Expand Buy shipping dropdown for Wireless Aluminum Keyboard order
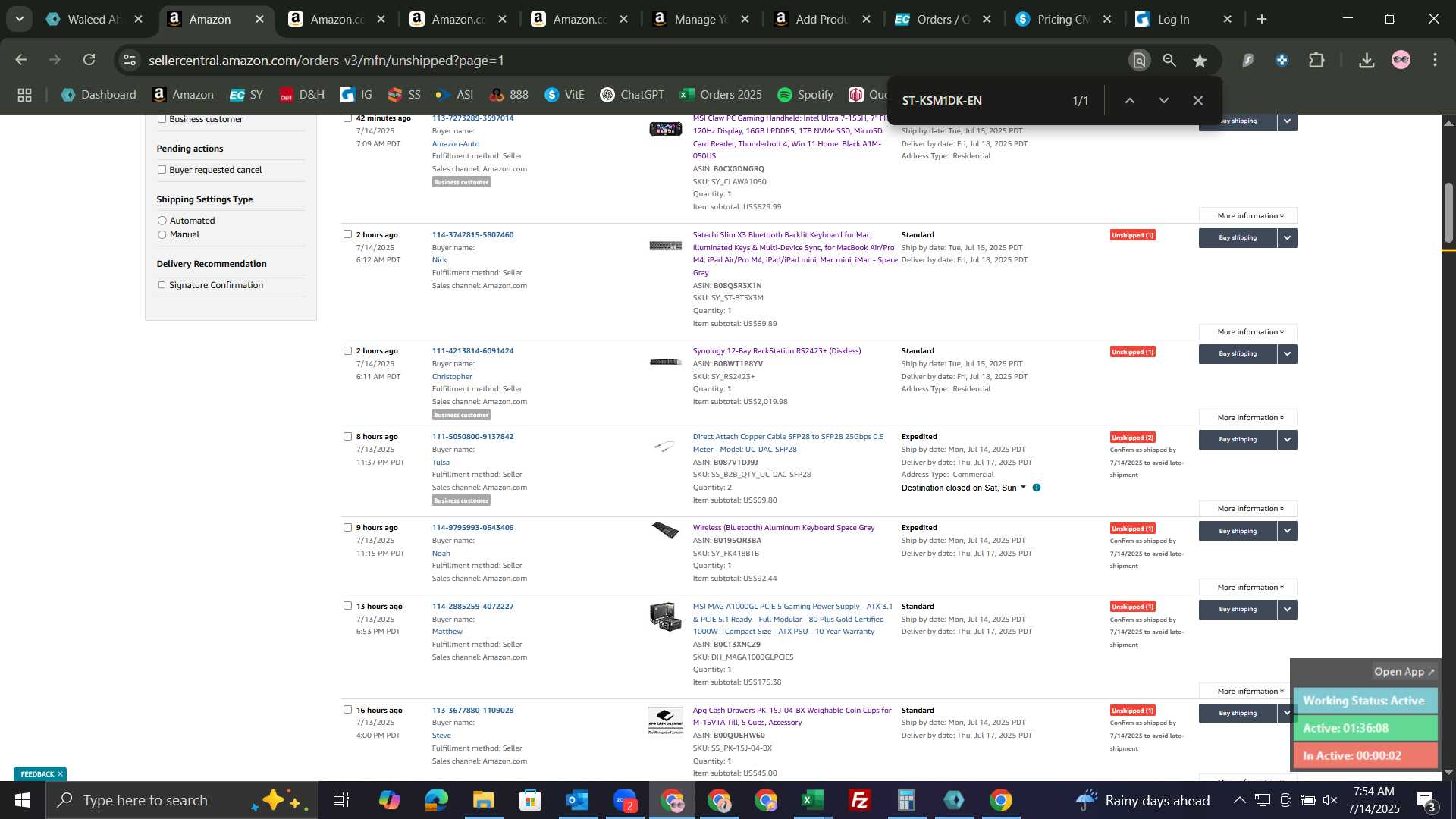 pyautogui.click(x=1287, y=531)
